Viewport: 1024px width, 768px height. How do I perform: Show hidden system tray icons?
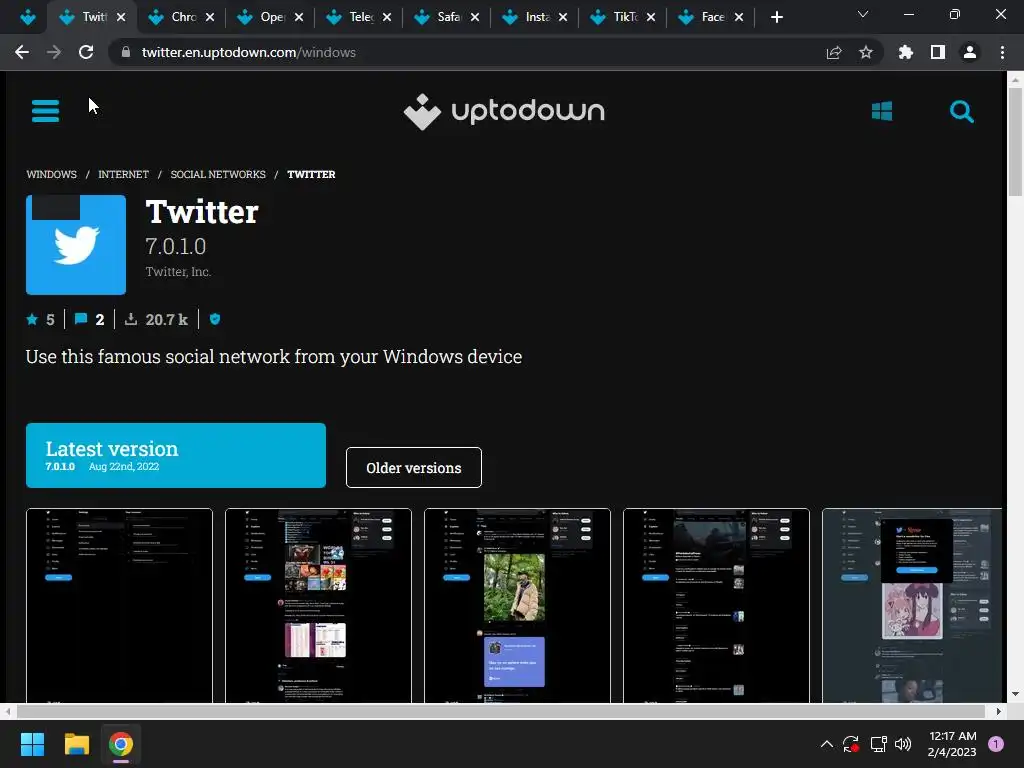coord(826,744)
